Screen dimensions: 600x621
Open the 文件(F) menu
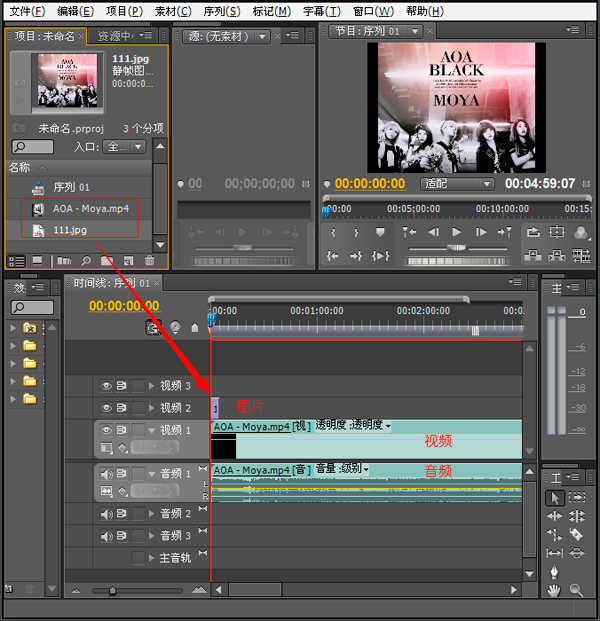pos(27,11)
